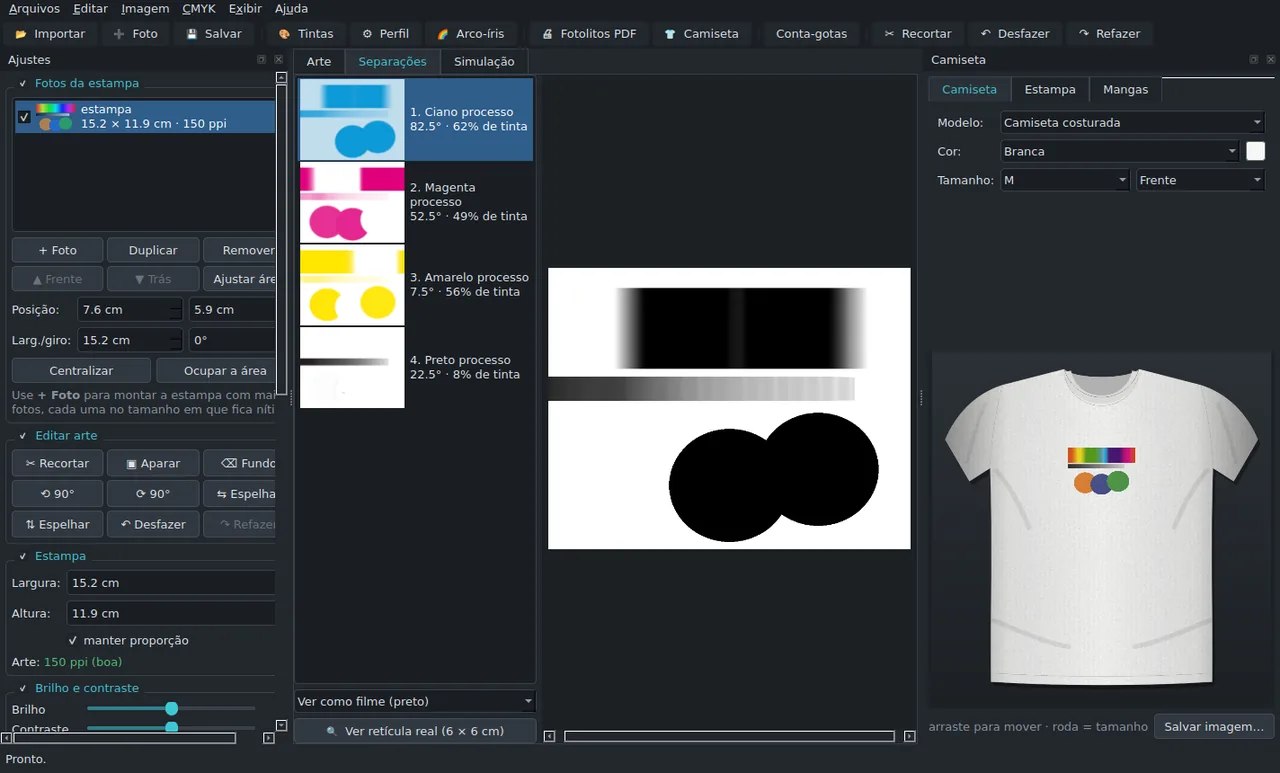Image resolution: width=1280 pixels, height=773 pixels.
Task: Export Fotolitos PDF
Action: point(589,33)
